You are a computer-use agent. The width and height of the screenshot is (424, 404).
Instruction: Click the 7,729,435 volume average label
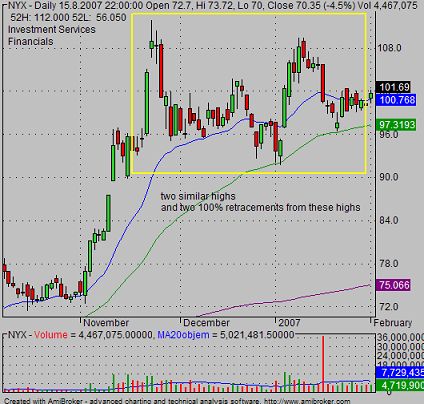point(400,372)
